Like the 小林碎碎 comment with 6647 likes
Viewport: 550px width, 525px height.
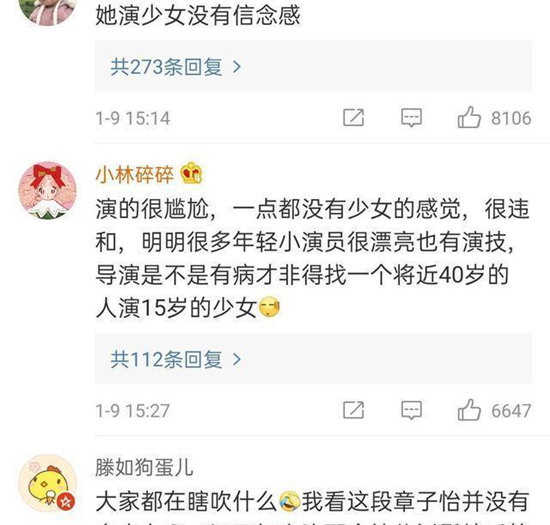pyautogui.click(x=469, y=410)
